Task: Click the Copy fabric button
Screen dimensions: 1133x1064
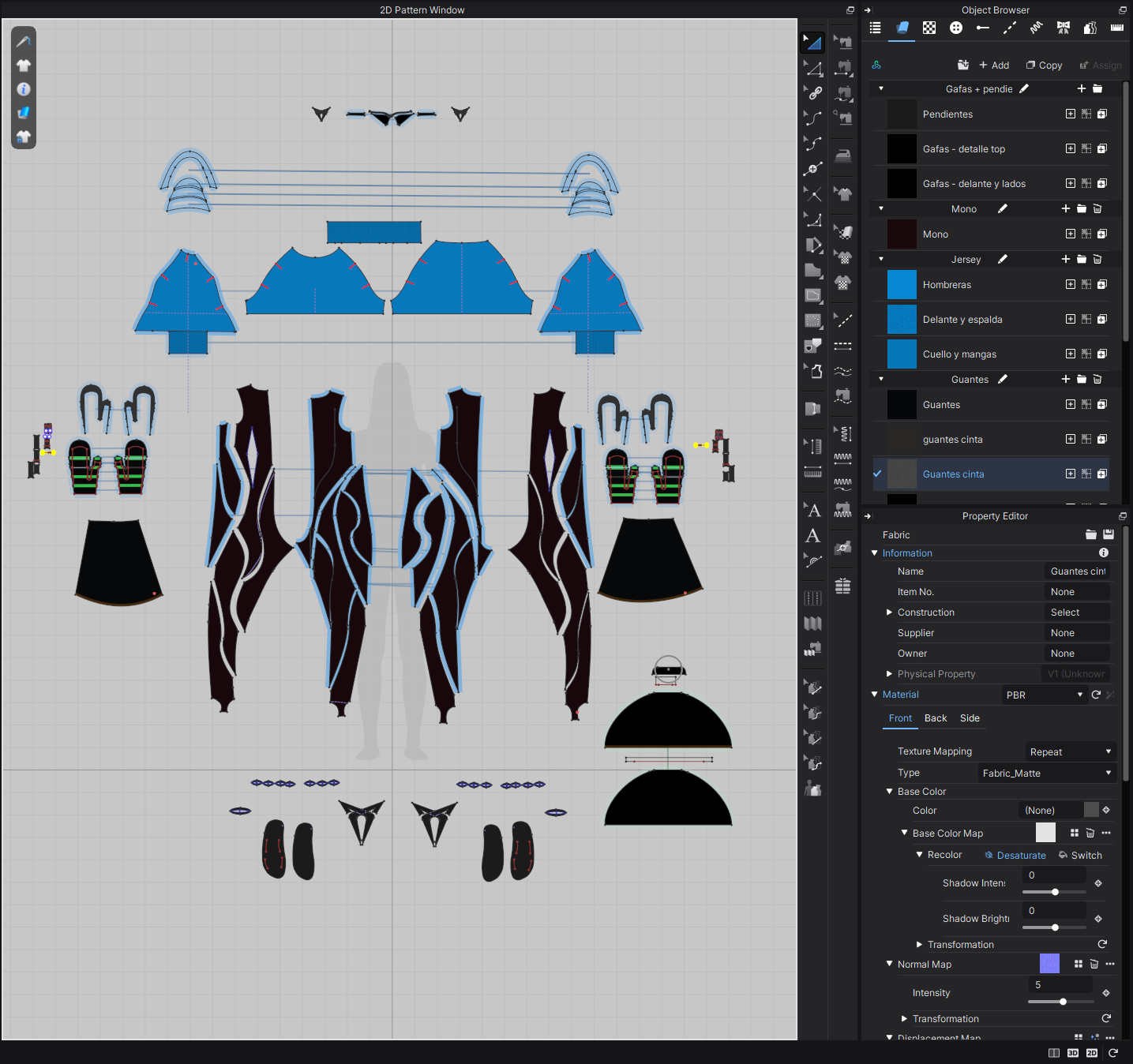Action: [x=1044, y=66]
